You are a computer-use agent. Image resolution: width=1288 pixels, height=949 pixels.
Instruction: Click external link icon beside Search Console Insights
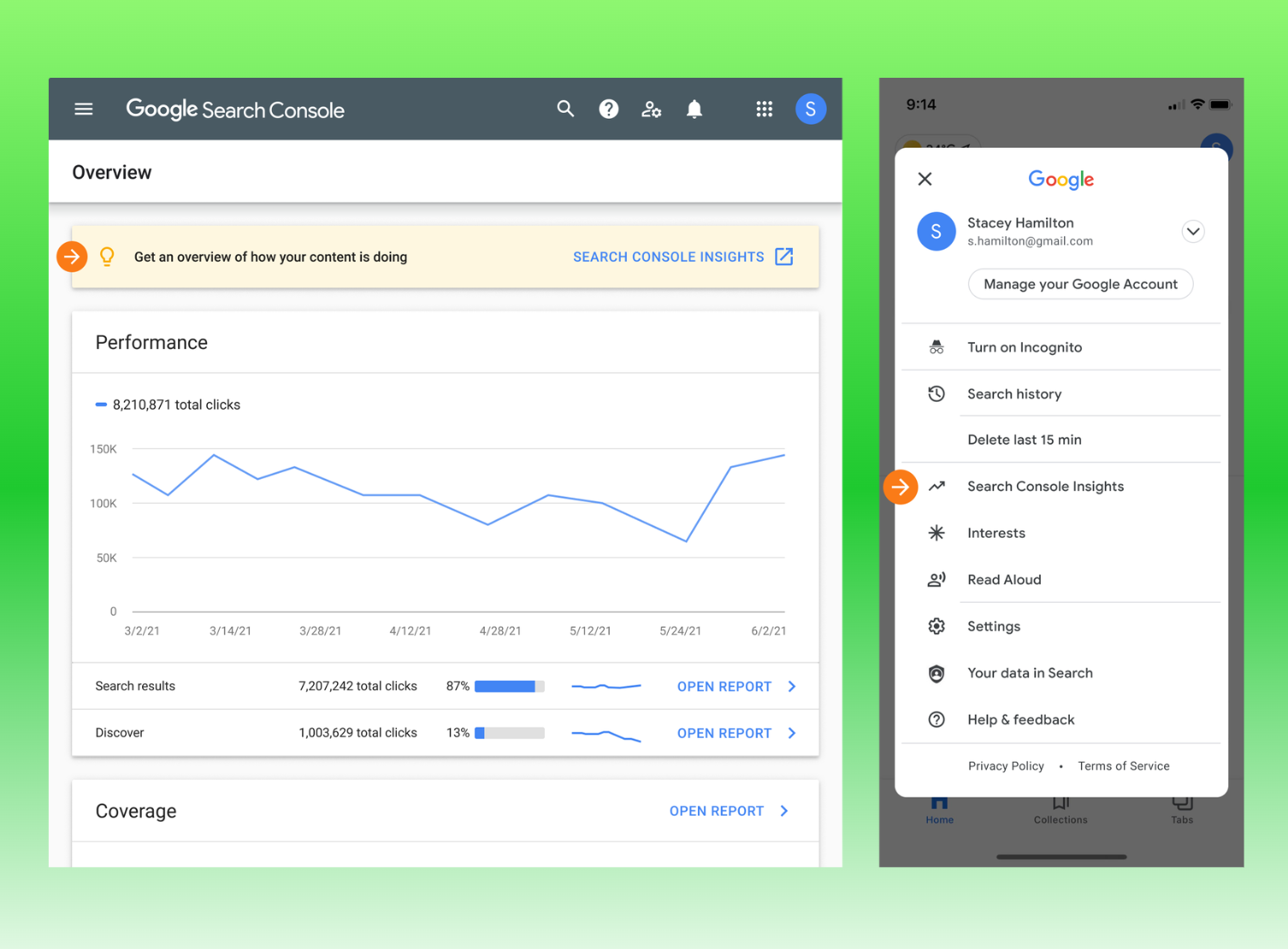point(784,256)
